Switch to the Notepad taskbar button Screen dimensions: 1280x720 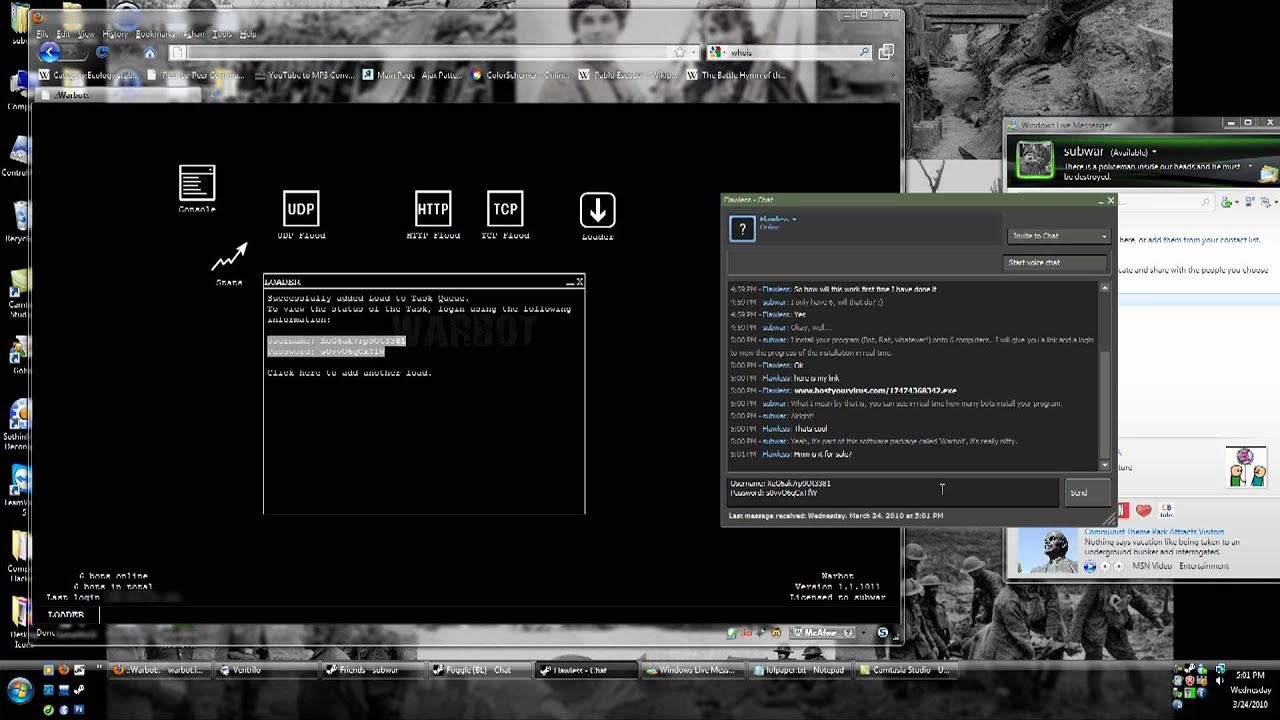tap(799, 670)
